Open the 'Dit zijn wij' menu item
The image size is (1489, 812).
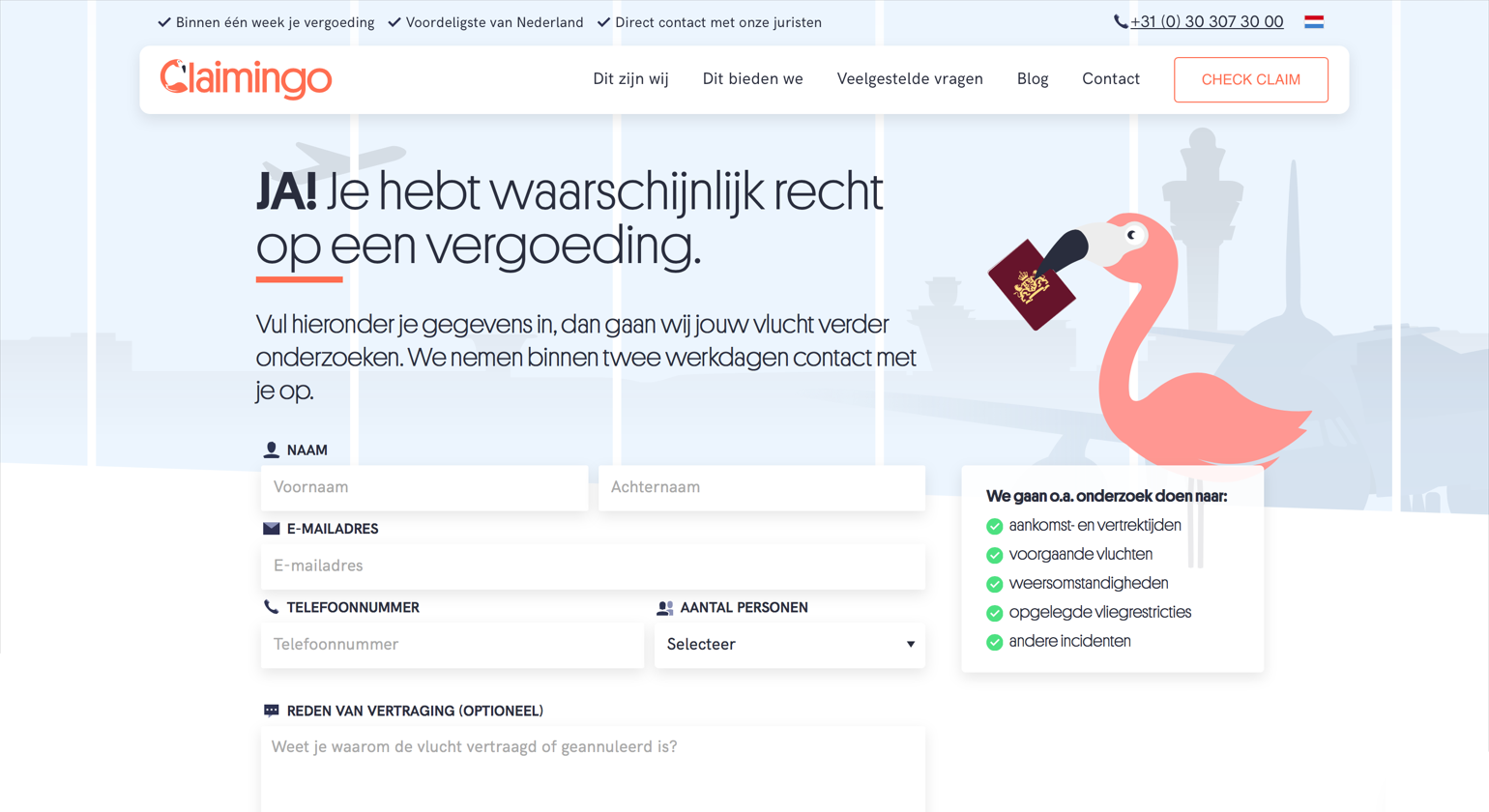[630, 79]
